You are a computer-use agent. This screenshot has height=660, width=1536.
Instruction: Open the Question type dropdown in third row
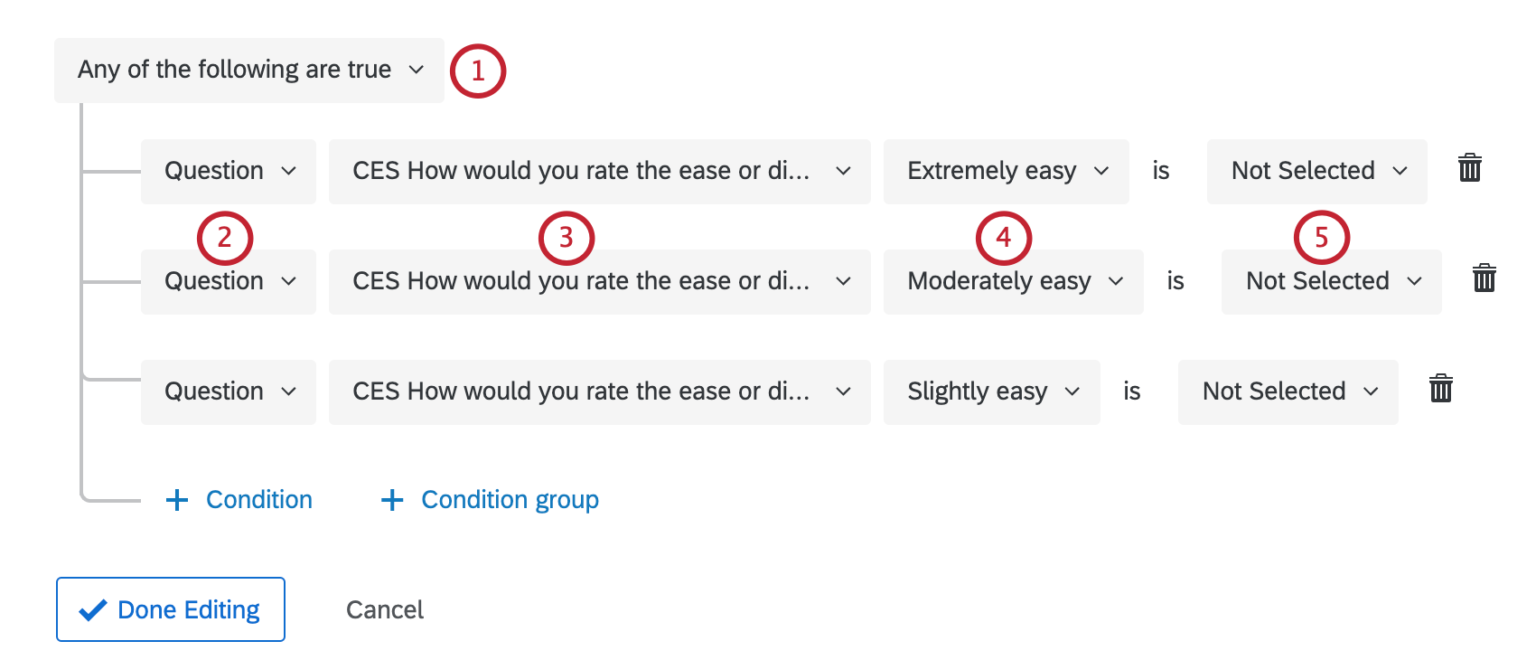click(228, 391)
